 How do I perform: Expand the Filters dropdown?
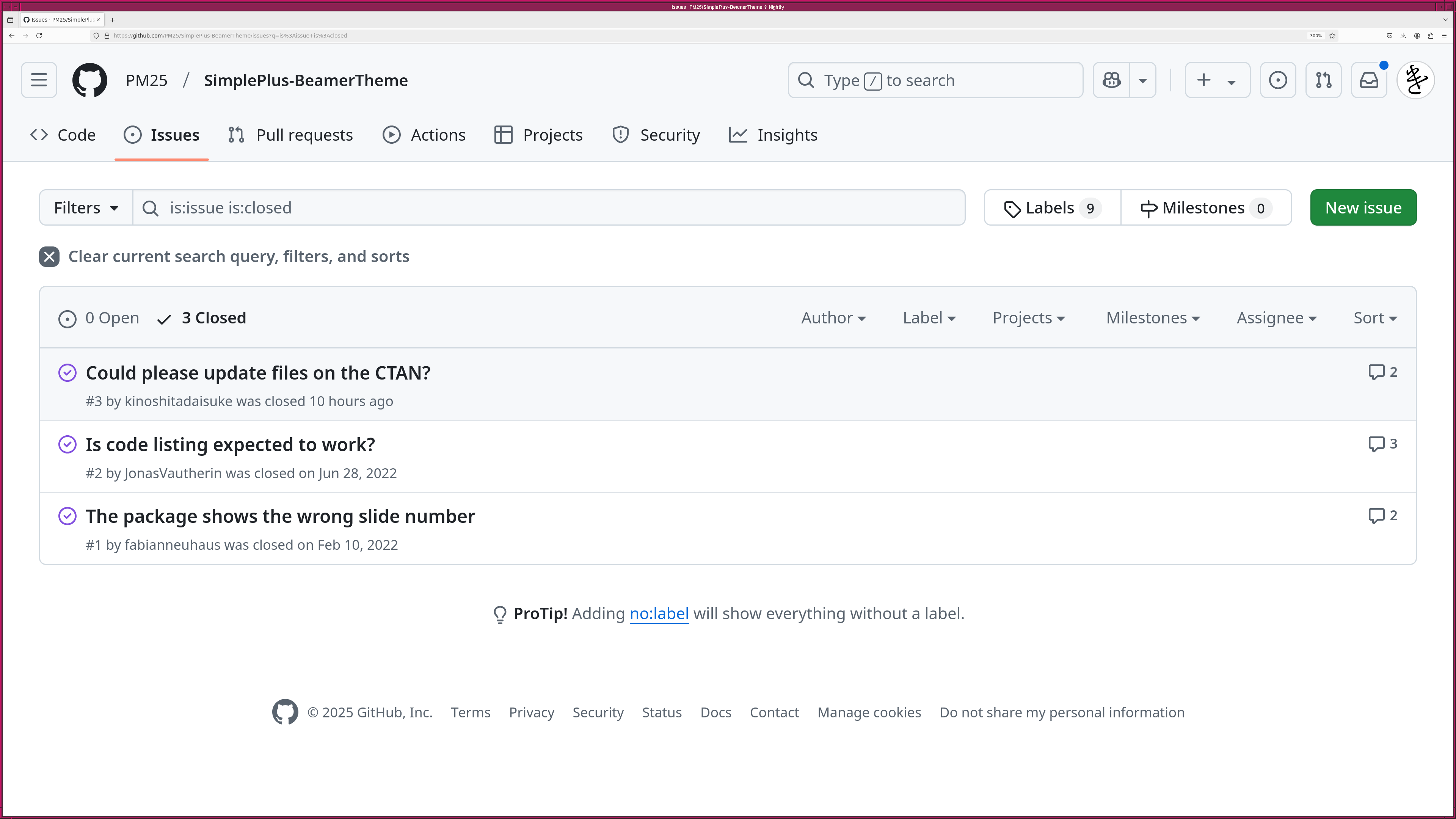[86, 208]
